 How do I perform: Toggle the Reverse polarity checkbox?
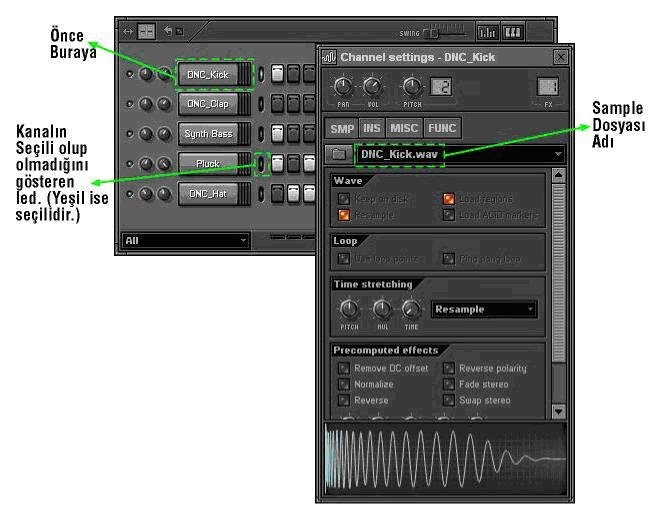tap(449, 368)
